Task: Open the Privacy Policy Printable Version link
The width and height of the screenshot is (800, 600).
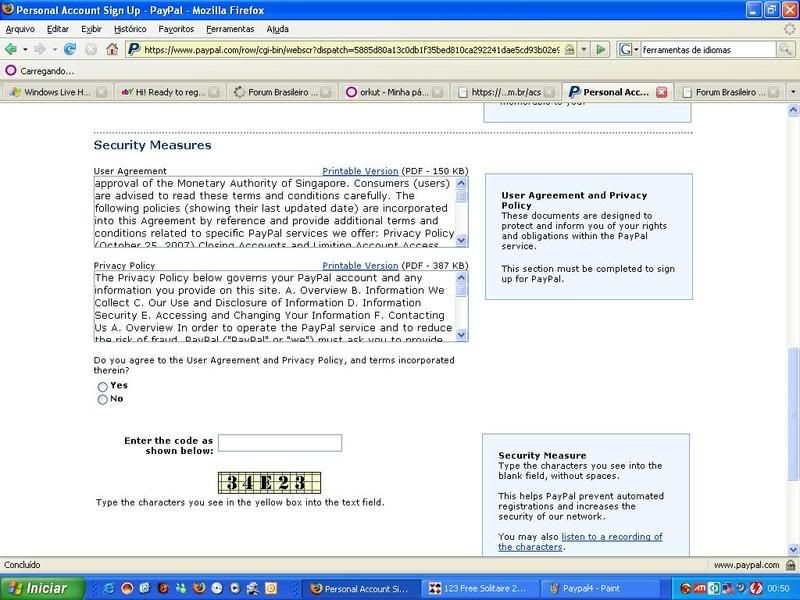Action: click(x=360, y=266)
